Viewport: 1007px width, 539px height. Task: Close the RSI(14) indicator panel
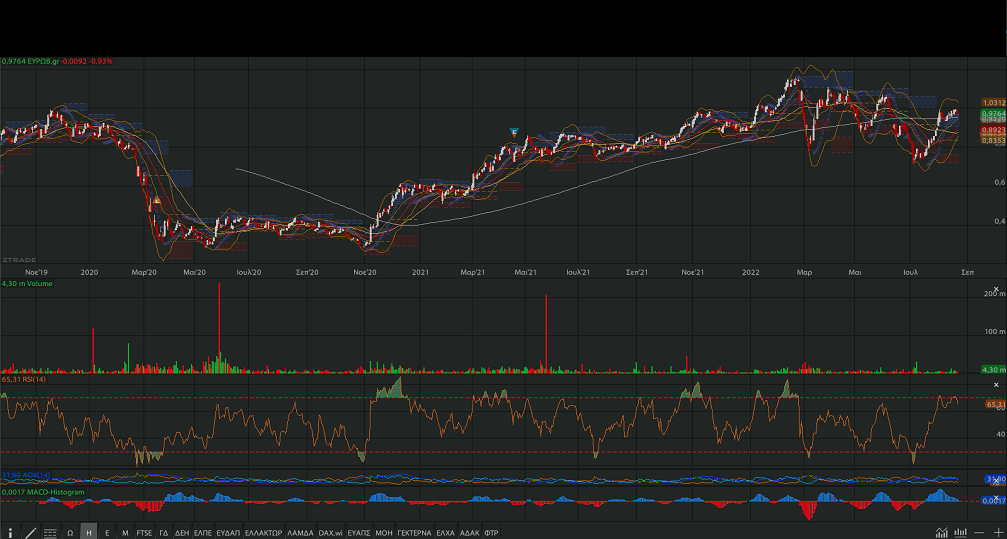click(995, 385)
